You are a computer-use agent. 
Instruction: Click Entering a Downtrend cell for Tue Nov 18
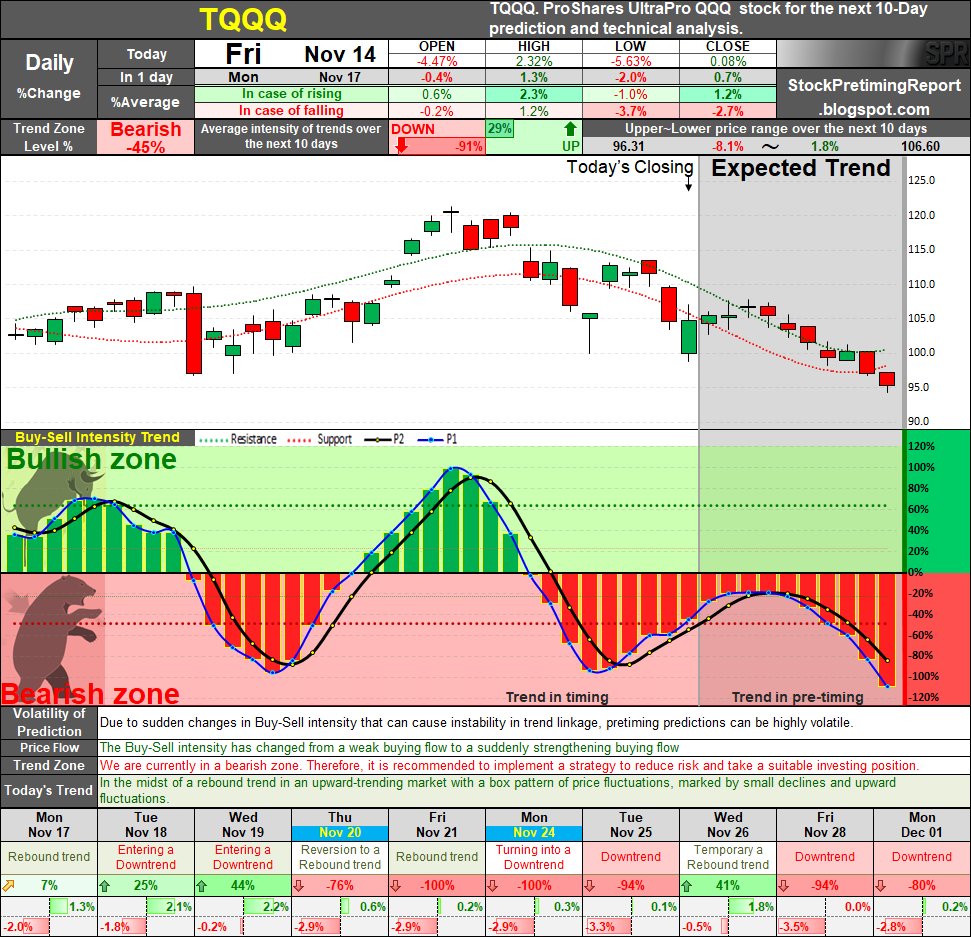pyautogui.click(x=146, y=857)
